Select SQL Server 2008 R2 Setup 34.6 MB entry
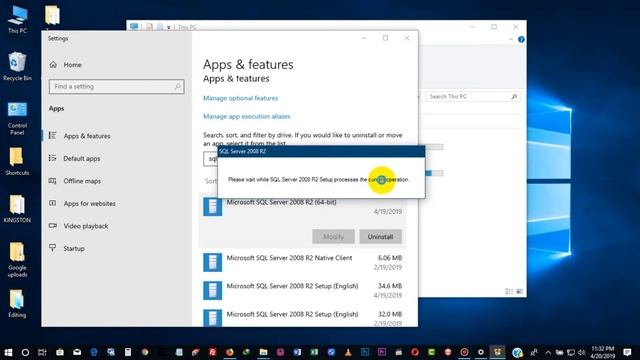640x360 pixels. point(302,290)
